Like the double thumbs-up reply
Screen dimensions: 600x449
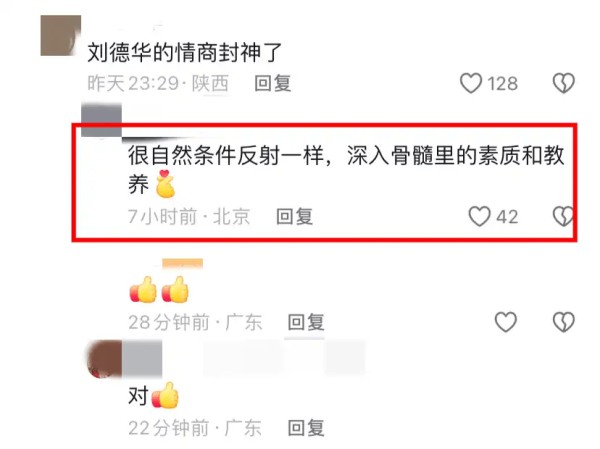506,322
